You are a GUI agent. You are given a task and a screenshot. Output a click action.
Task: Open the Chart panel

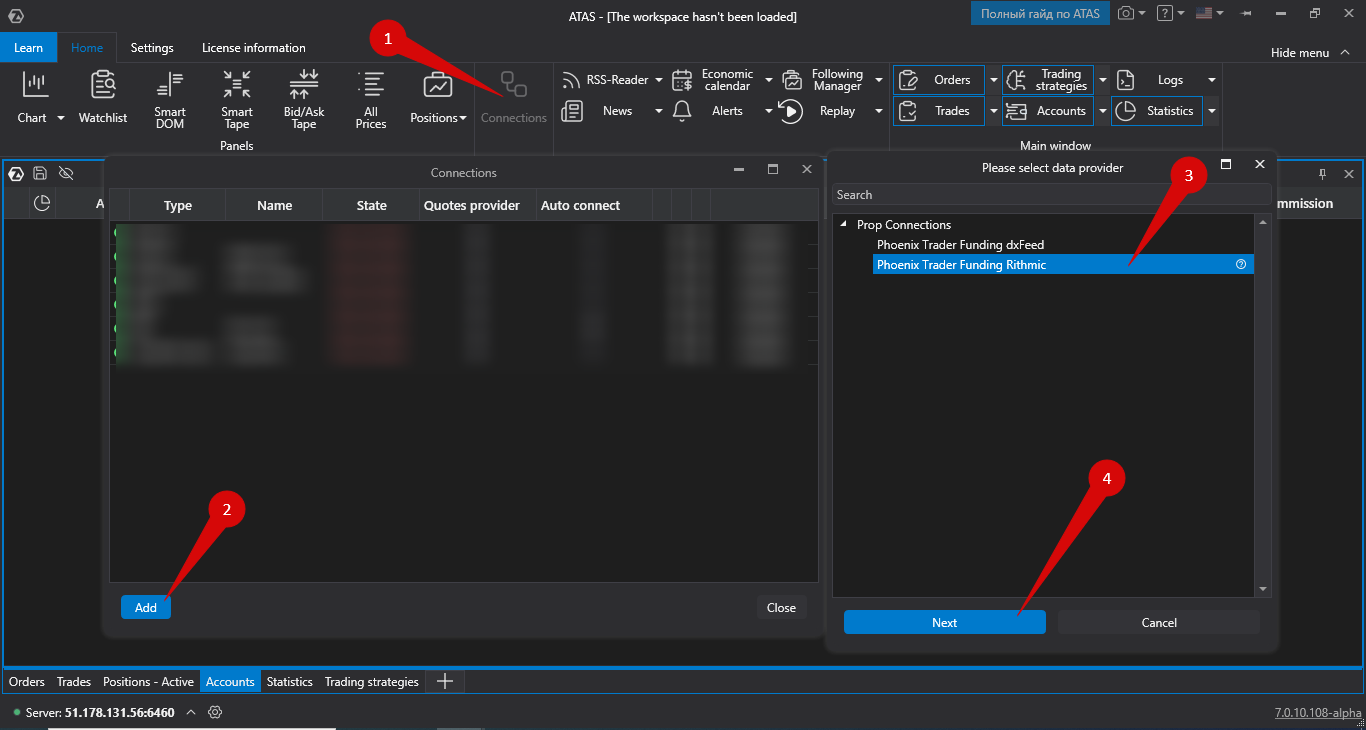[x=33, y=98]
